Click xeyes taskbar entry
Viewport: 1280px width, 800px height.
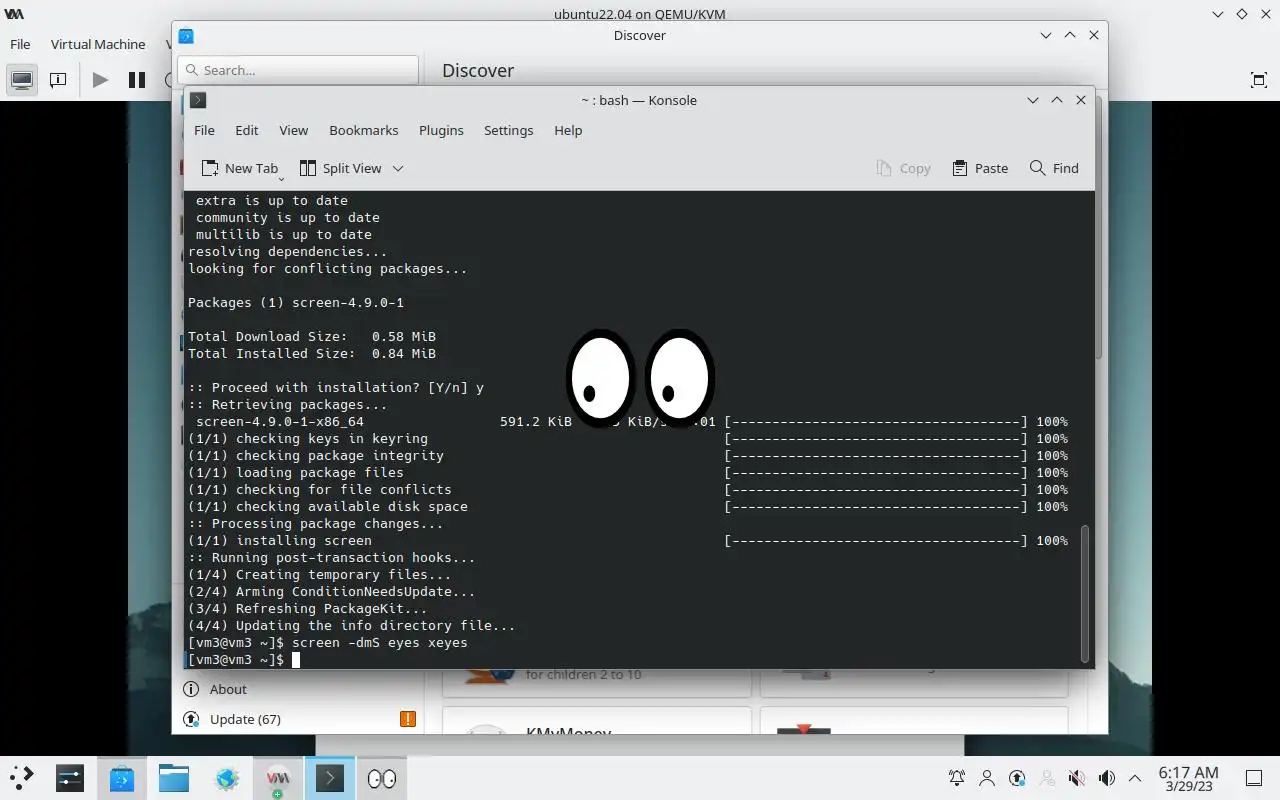382,777
